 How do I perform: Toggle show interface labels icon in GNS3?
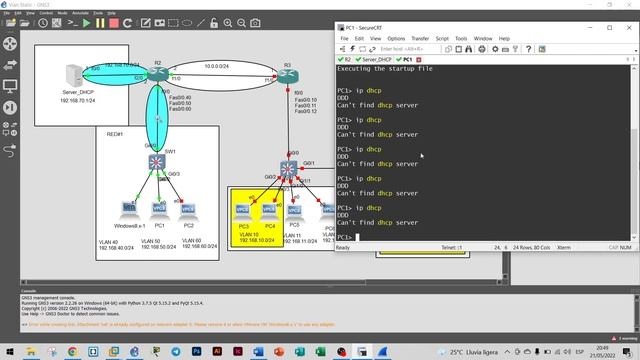point(57,23)
